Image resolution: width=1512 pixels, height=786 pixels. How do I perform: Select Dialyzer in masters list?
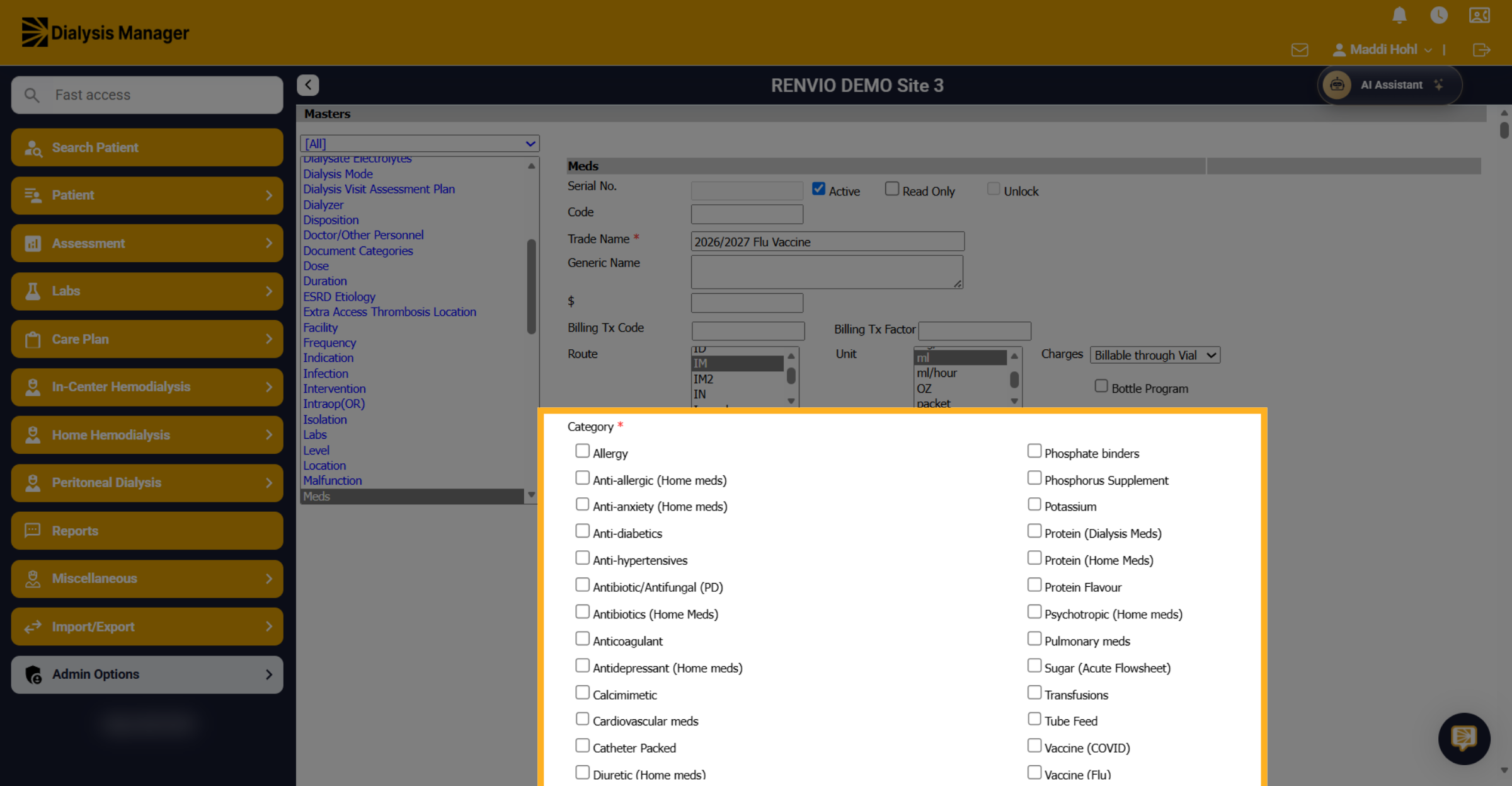pos(323,205)
